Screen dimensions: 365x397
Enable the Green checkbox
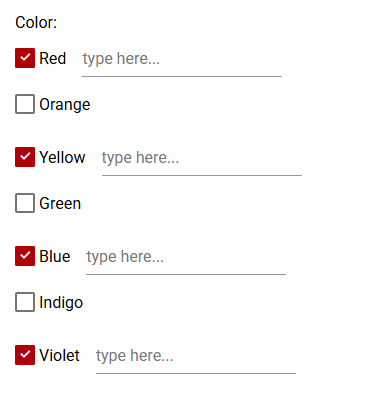(x=25, y=203)
